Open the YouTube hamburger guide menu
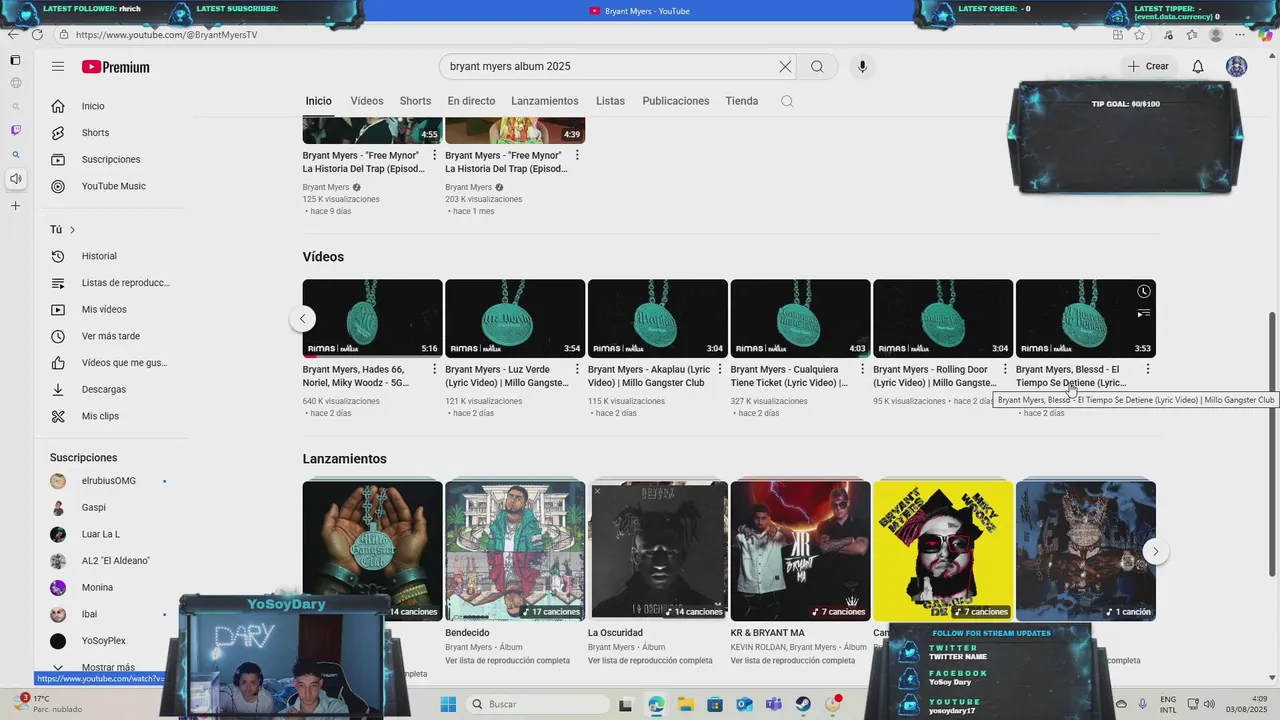1280x720 pixels. (58, 67)
